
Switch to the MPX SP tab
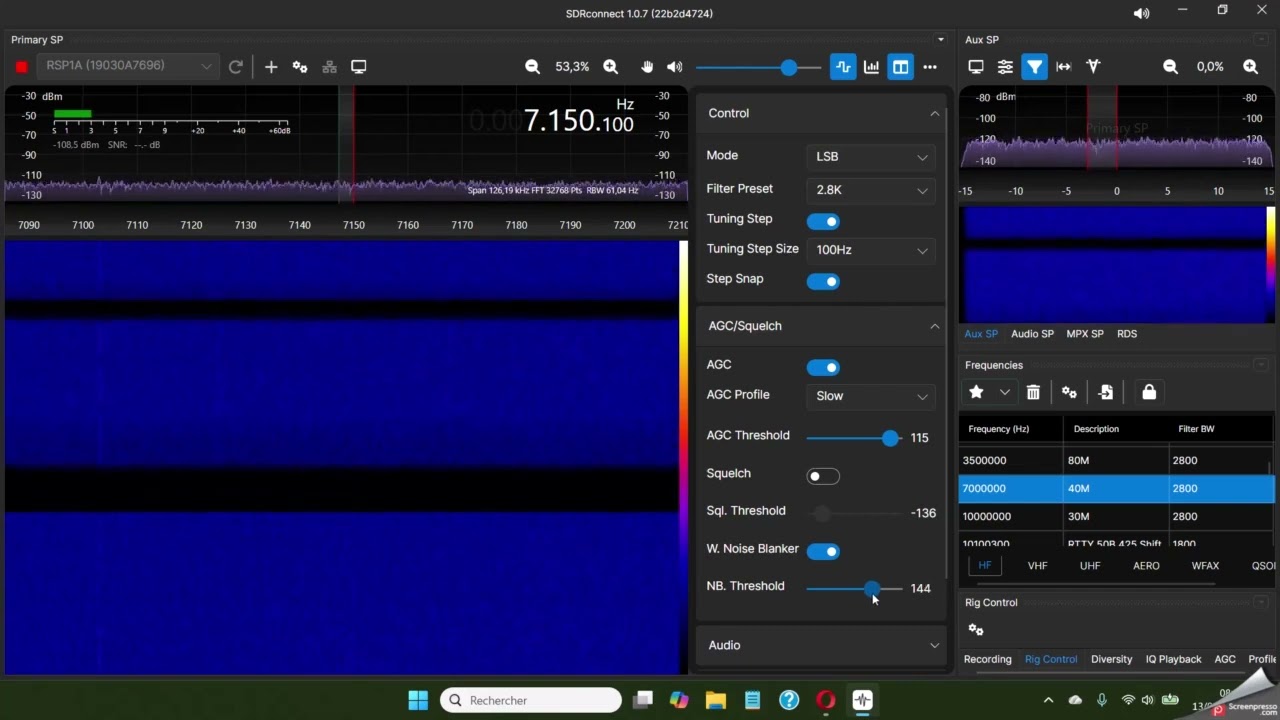(x=1085, y=334)
